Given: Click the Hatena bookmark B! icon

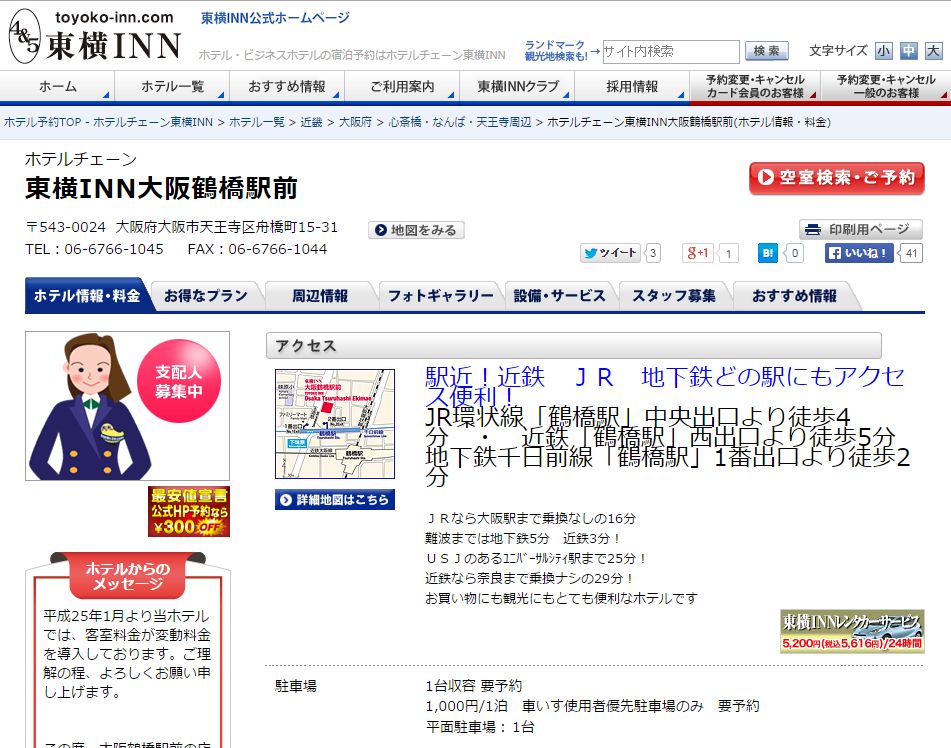Looking at the screenshot, I should tap(768, 253).
